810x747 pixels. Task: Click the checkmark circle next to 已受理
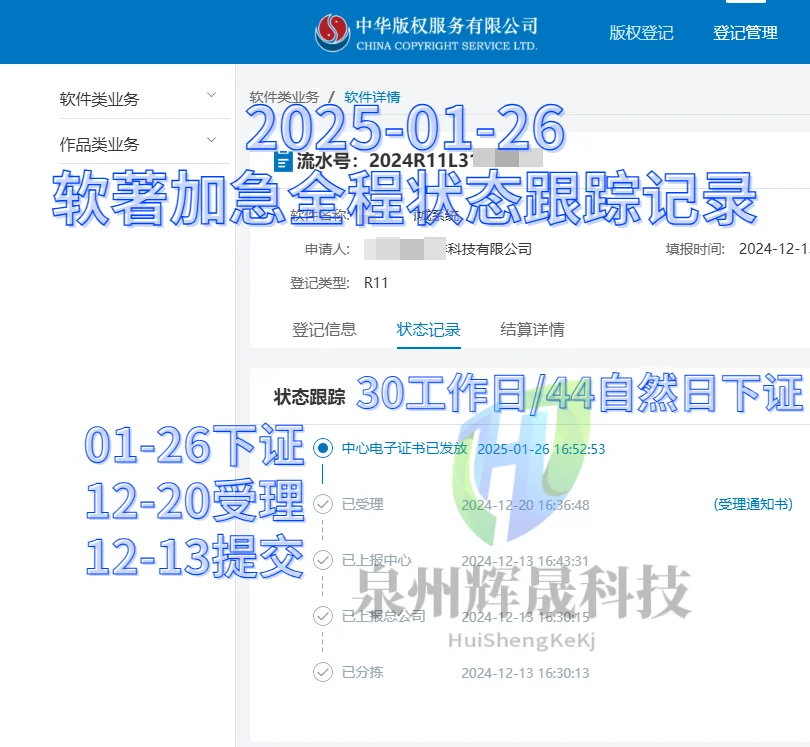(x=322, y=504)
